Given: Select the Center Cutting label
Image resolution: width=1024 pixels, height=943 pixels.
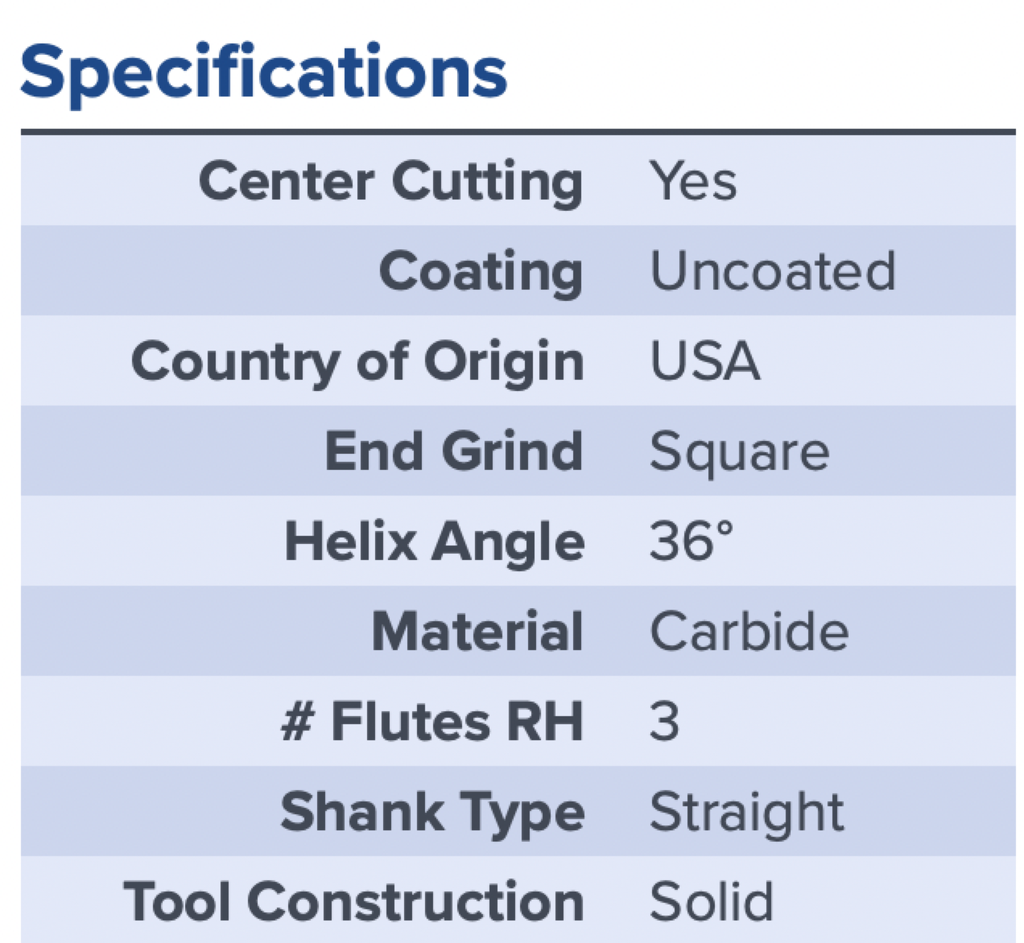Looking at the screenshot, I should [391, 182].
